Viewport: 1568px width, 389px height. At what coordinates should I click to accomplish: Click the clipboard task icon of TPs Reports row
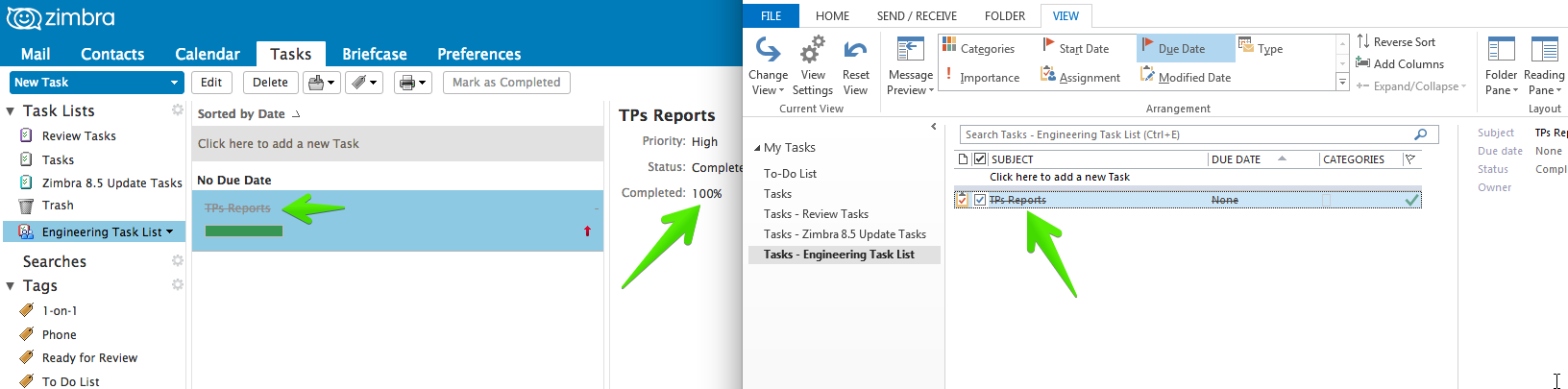click(963, 200)
